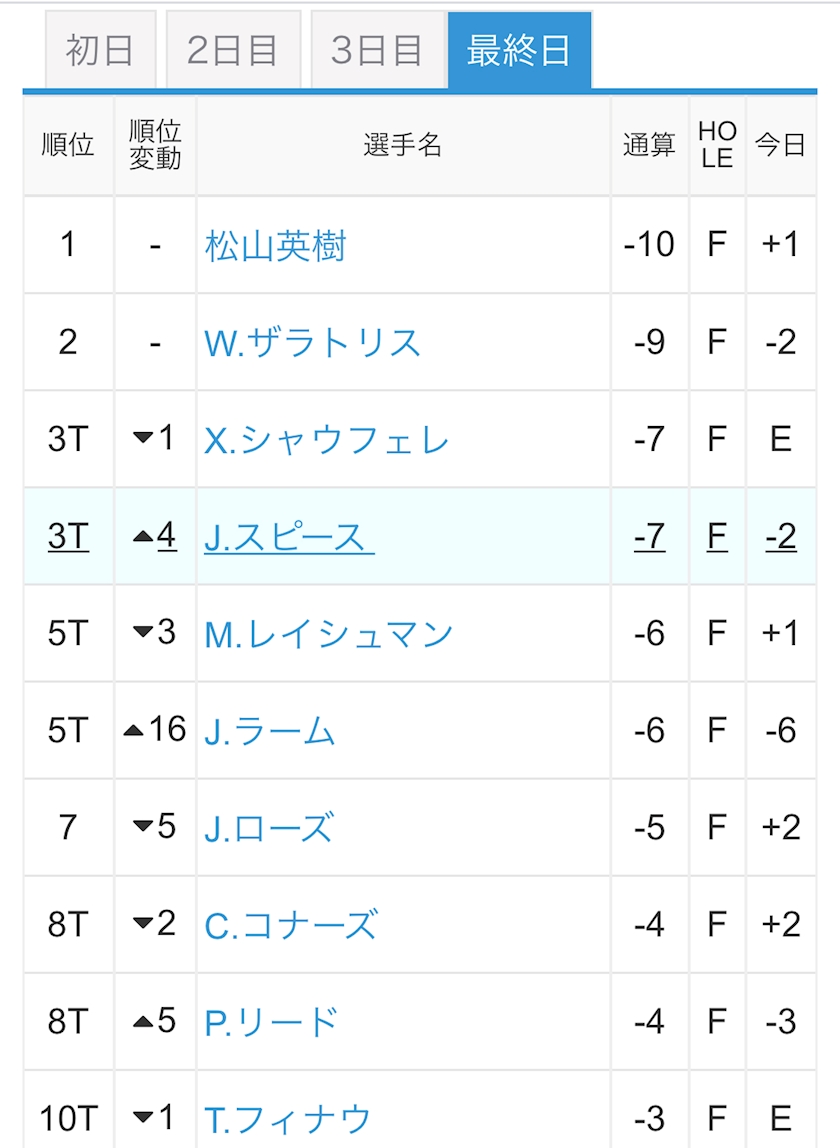Visit M.レイシュマン player link
The width and height of the screenshot is (840, 1148).
[x=329, y=634]
